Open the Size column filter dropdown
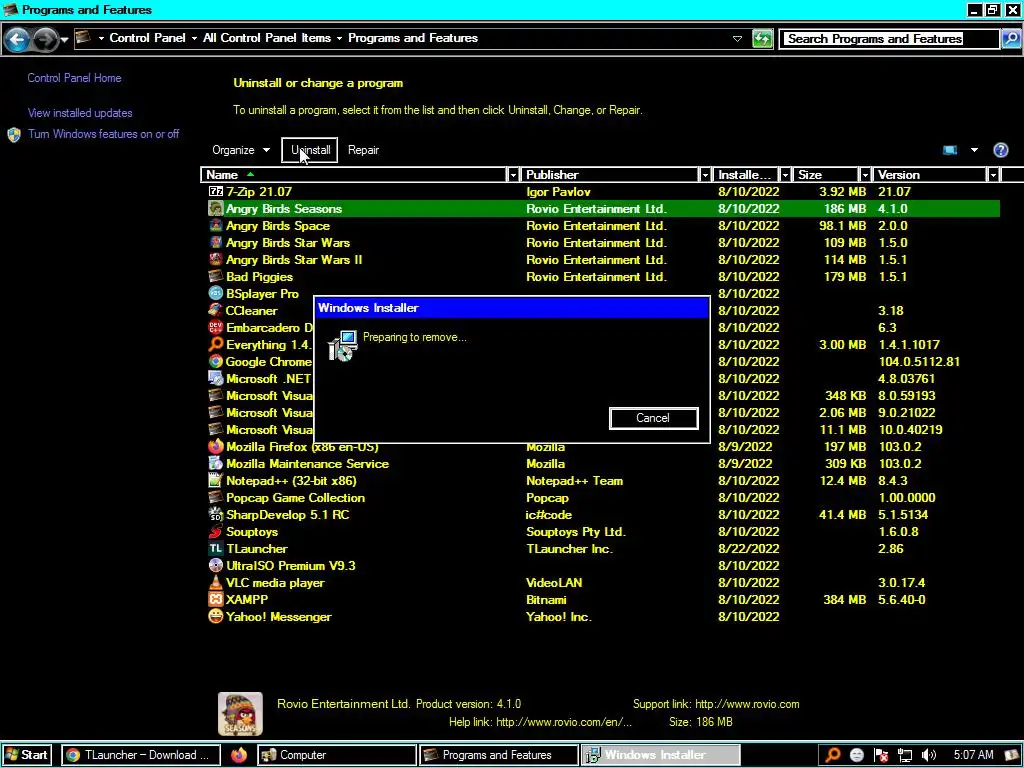Screen dimensions: 1024x768 (865, 175)
